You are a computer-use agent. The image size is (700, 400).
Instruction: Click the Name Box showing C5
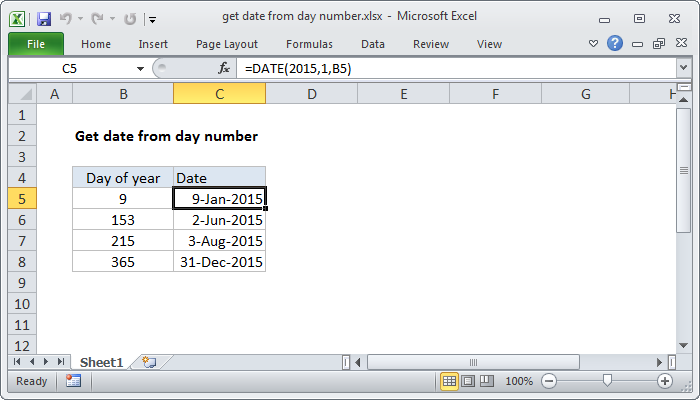pos(71,69)
